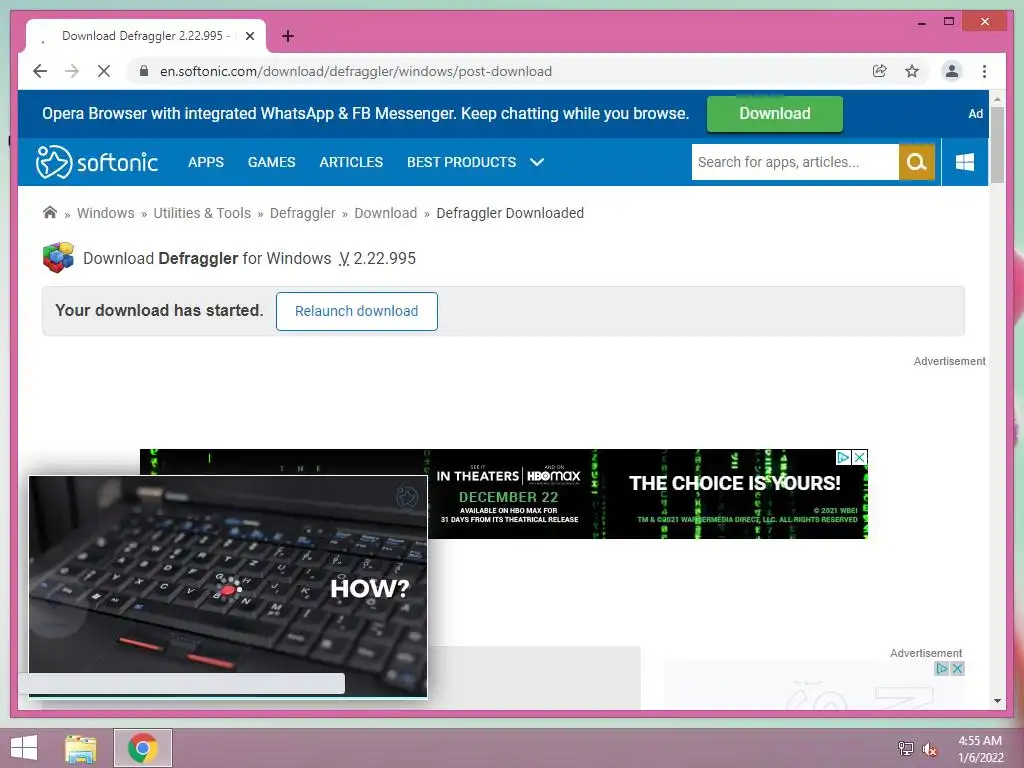Open the Defraggler breadcrumb link
Screen dimensions: 1024x768
[302, 213]
